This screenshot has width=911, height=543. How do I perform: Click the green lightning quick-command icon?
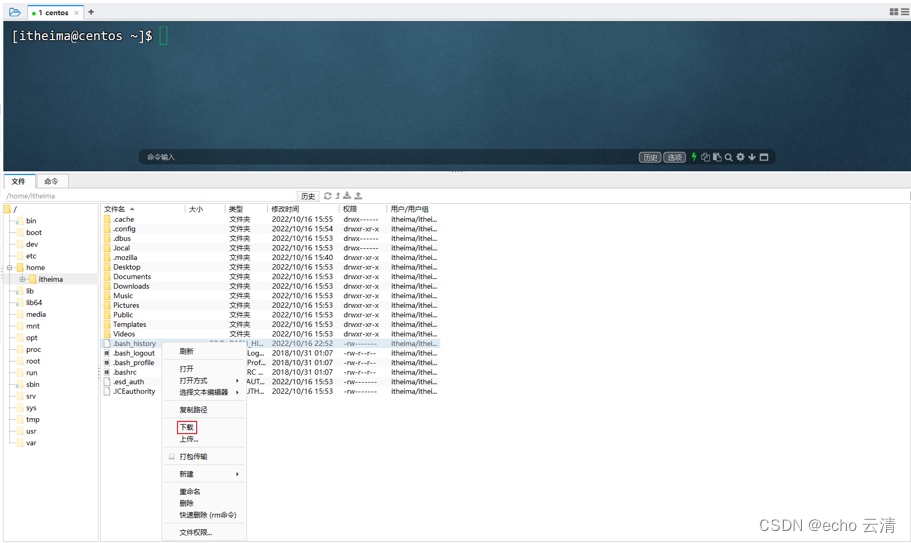(x=694, y=157)
